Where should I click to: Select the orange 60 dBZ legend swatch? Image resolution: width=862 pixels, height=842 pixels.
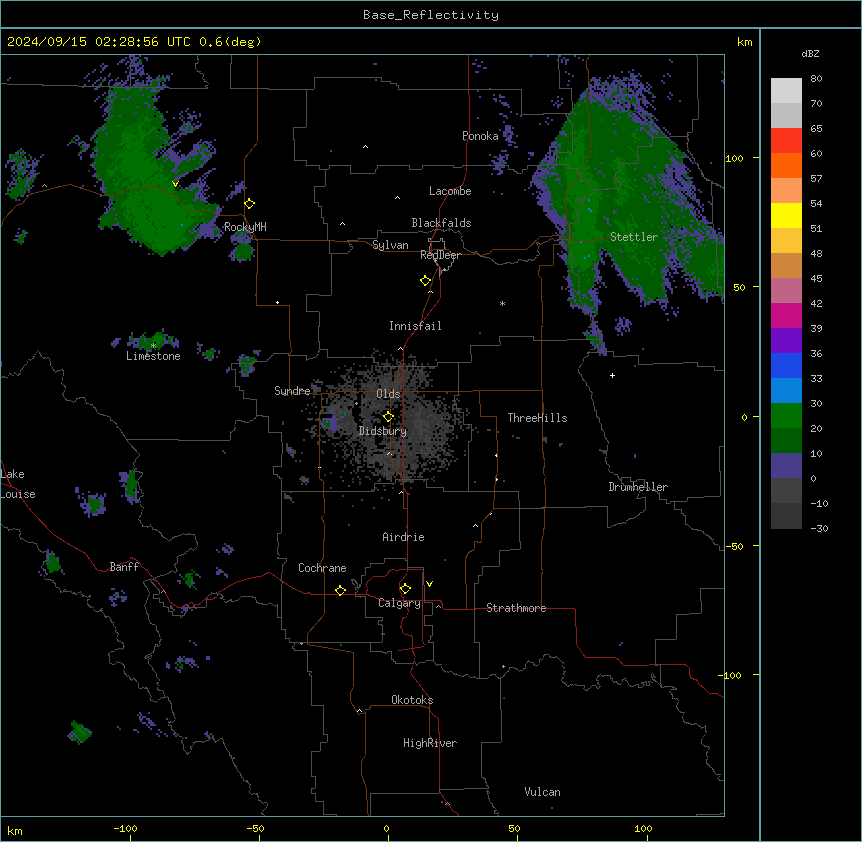(786, 165)
